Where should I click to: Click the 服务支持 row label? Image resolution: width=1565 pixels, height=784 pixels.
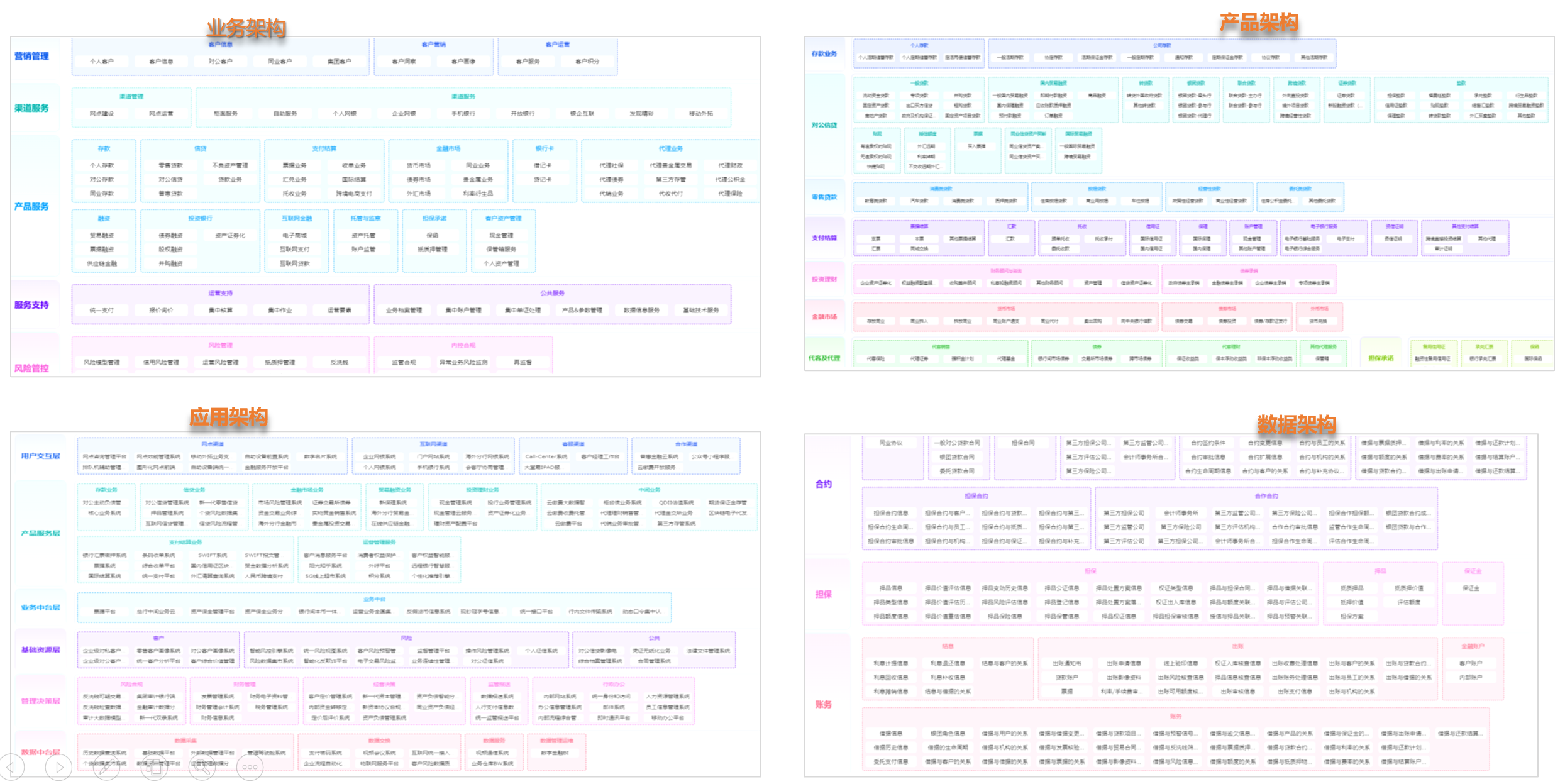point(31,305)
